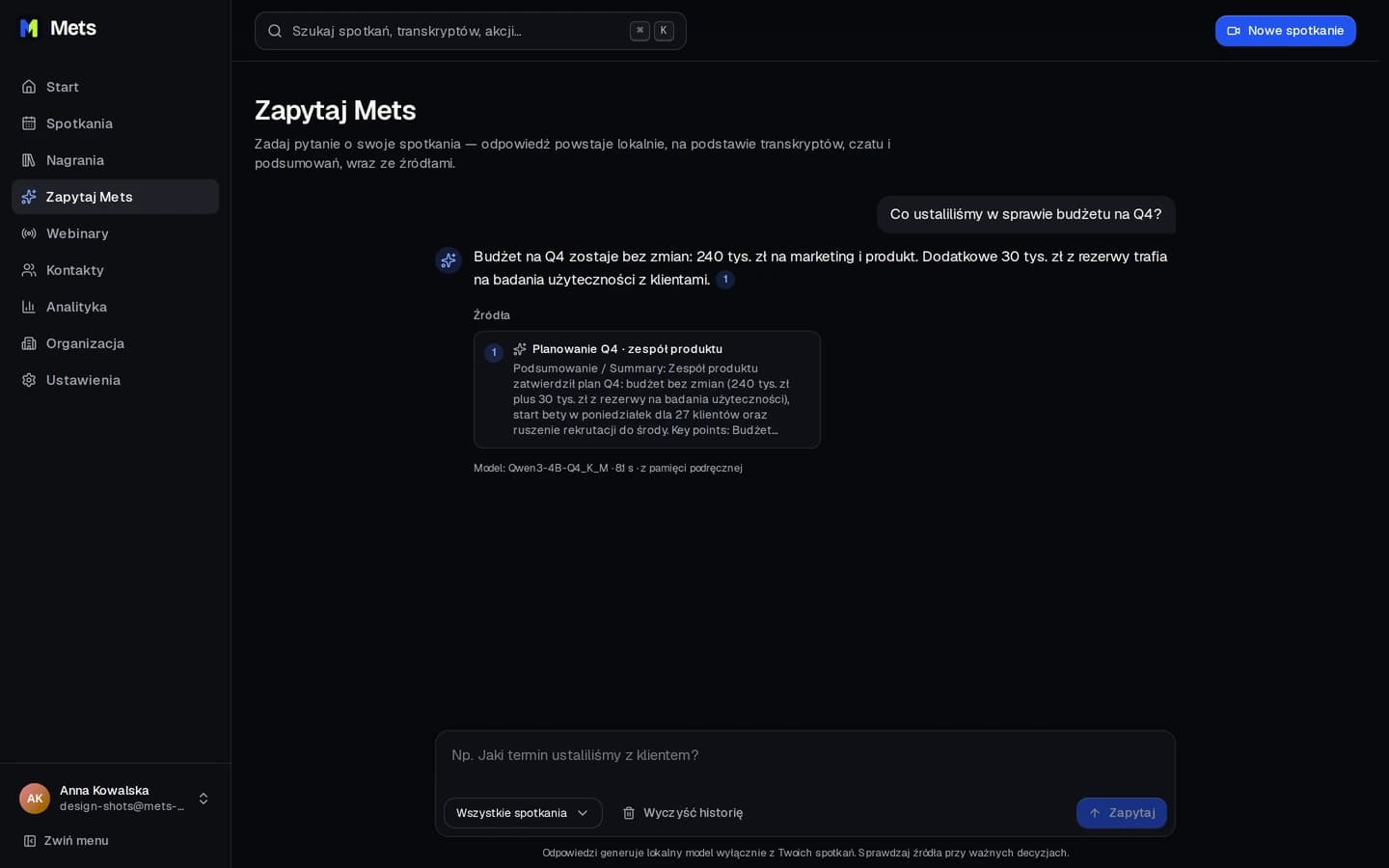Image resolution: width=1389 pixels, height=868 pixels.
Task: Click the trash icon for Wyczyść historię
Action: [629, 813]
